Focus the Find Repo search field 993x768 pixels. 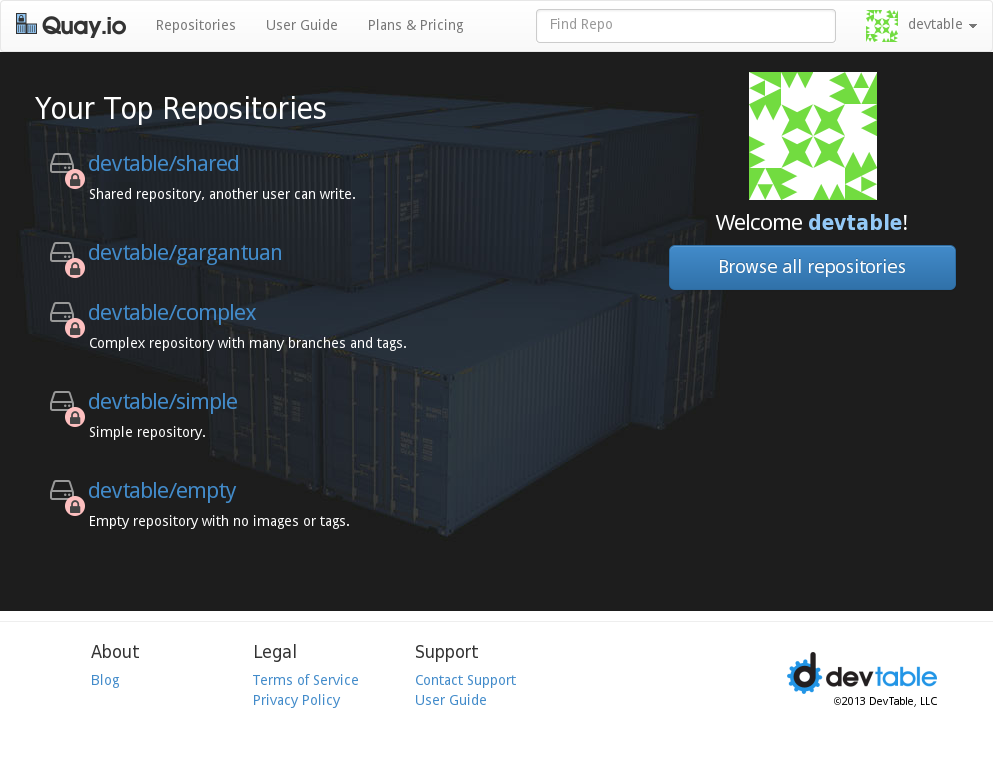point(686,26)
